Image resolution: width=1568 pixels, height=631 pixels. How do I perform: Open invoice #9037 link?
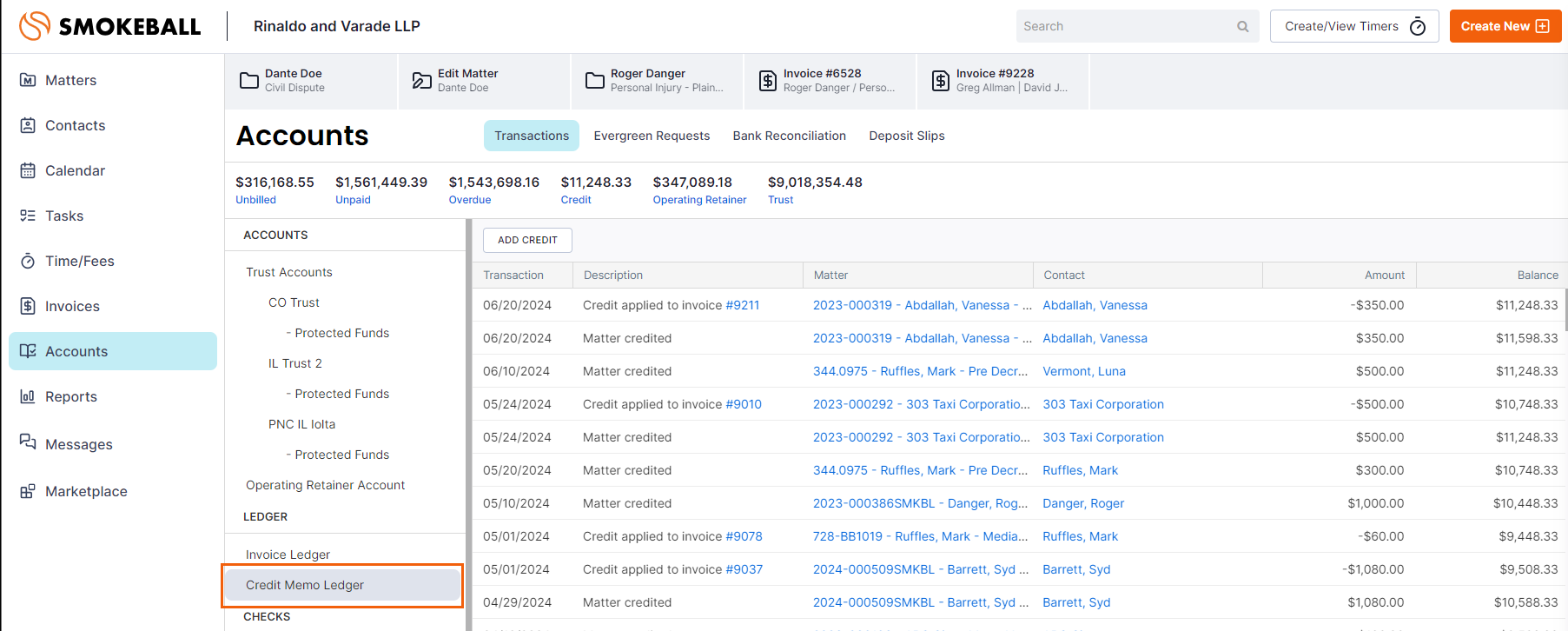[x=744, y=569]
